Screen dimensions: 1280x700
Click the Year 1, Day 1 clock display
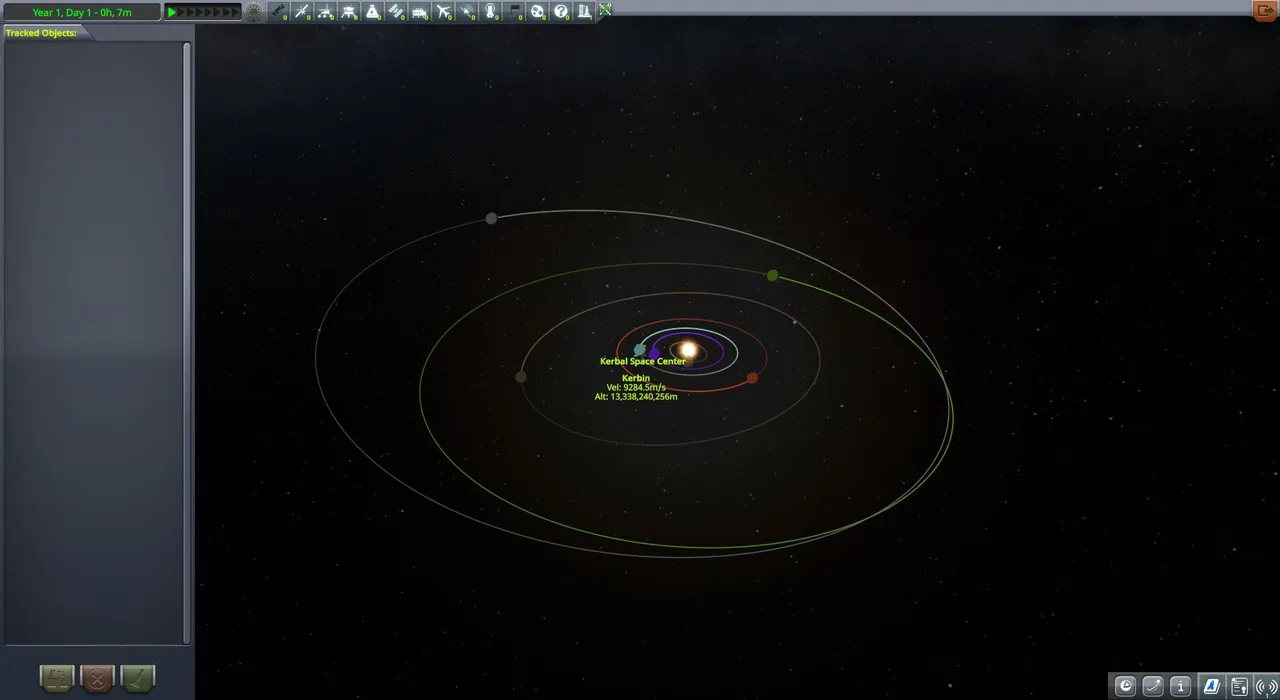tap(82, 12)
